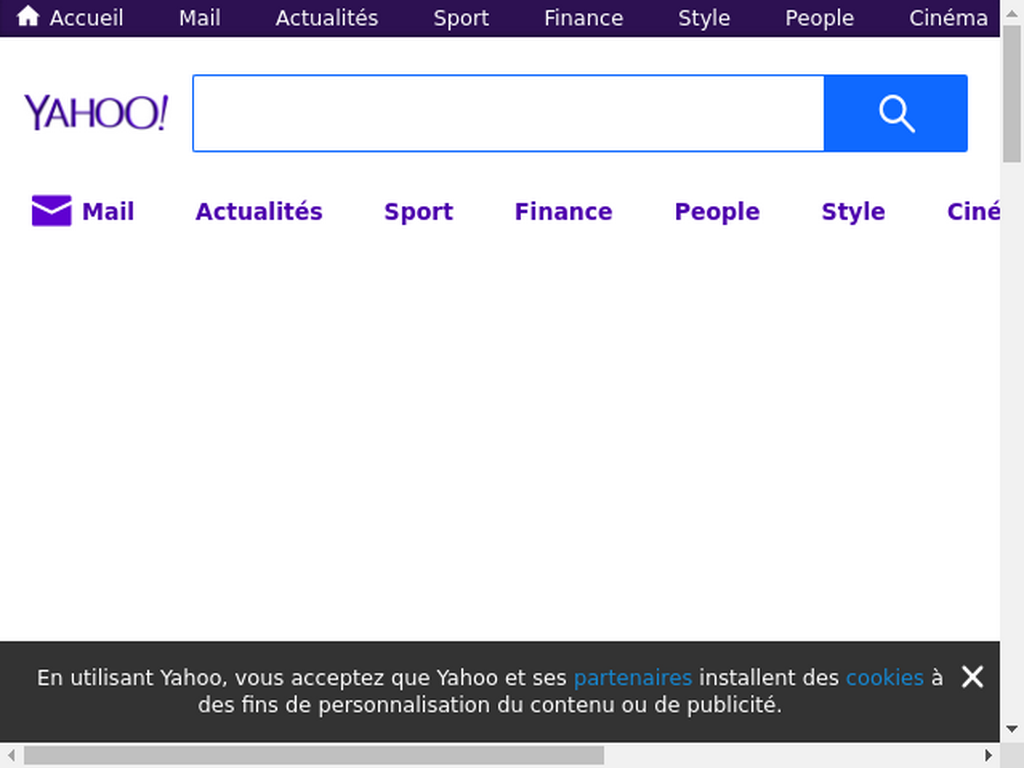Select Style in the top purple bar
Viewport: 1024px width, 768px height.
pos(704,18)
